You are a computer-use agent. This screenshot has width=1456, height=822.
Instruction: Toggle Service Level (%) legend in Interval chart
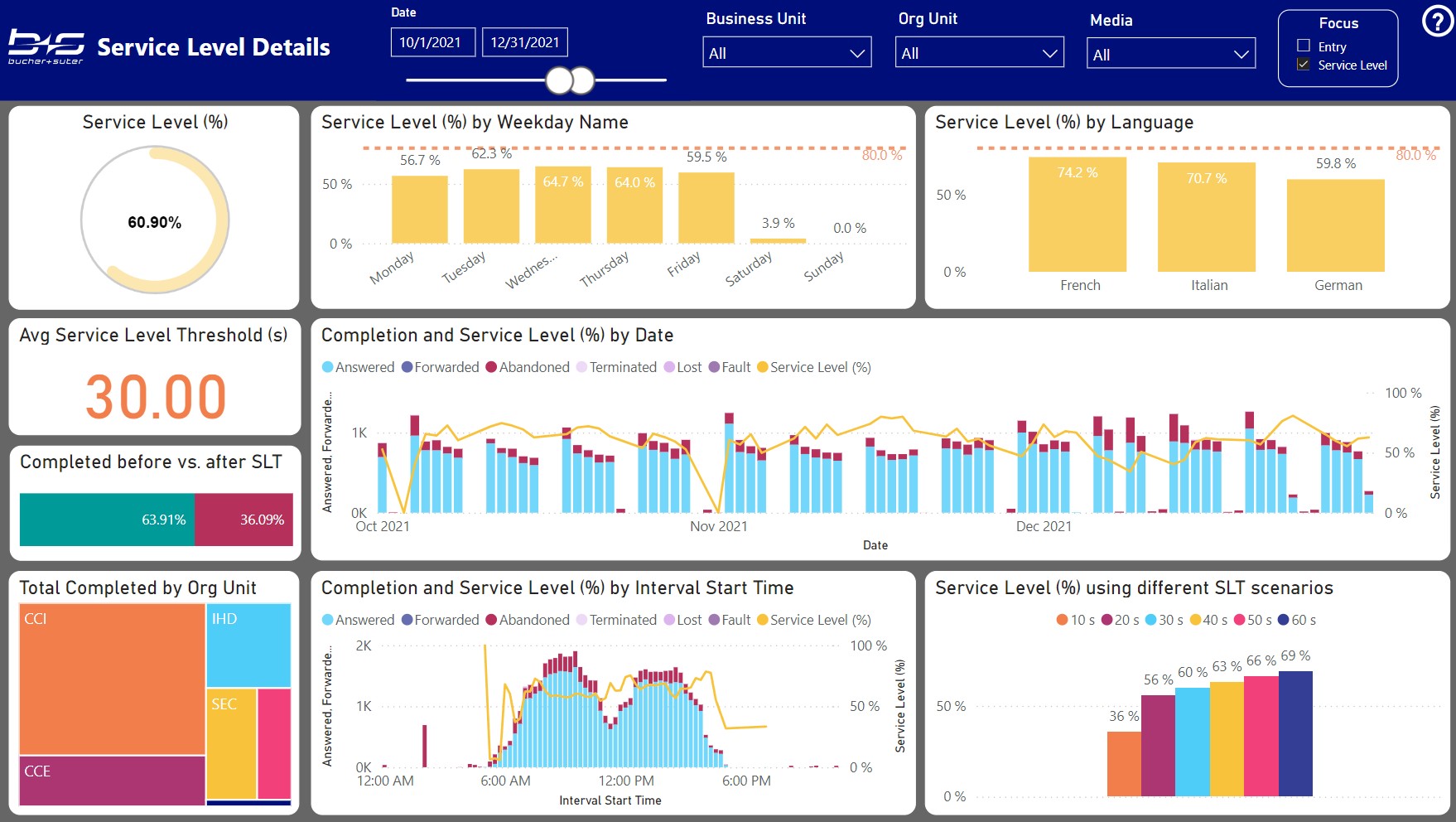tap(814, 620)
